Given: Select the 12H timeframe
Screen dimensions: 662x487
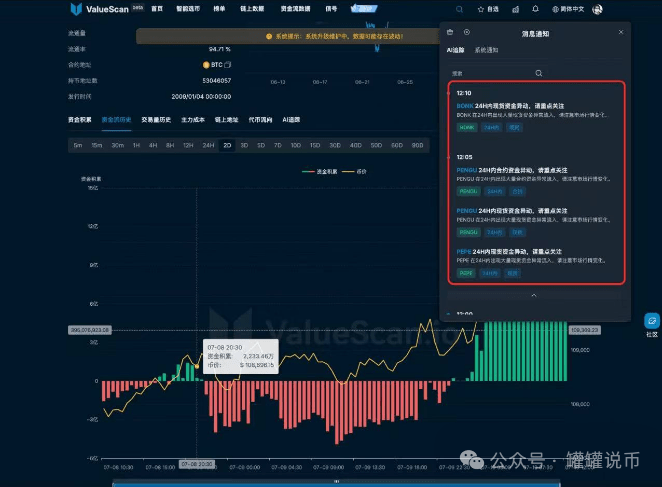Looking at the screenshot, I should point(188,145).
